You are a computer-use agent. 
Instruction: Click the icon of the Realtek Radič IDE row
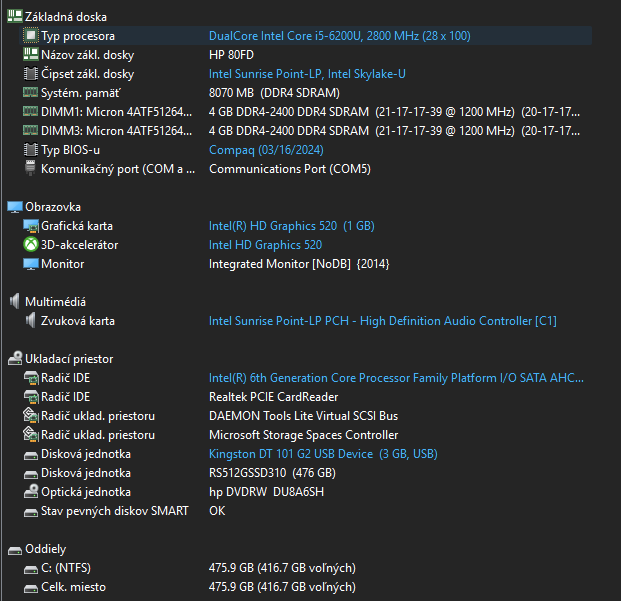coord(30,397)
